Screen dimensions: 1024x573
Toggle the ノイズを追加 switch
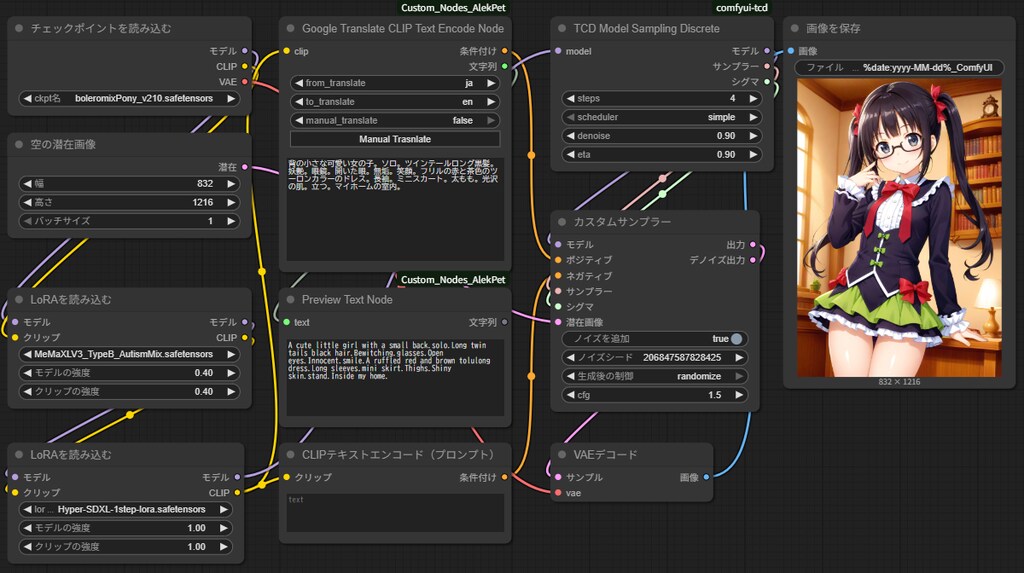[736, 339]
